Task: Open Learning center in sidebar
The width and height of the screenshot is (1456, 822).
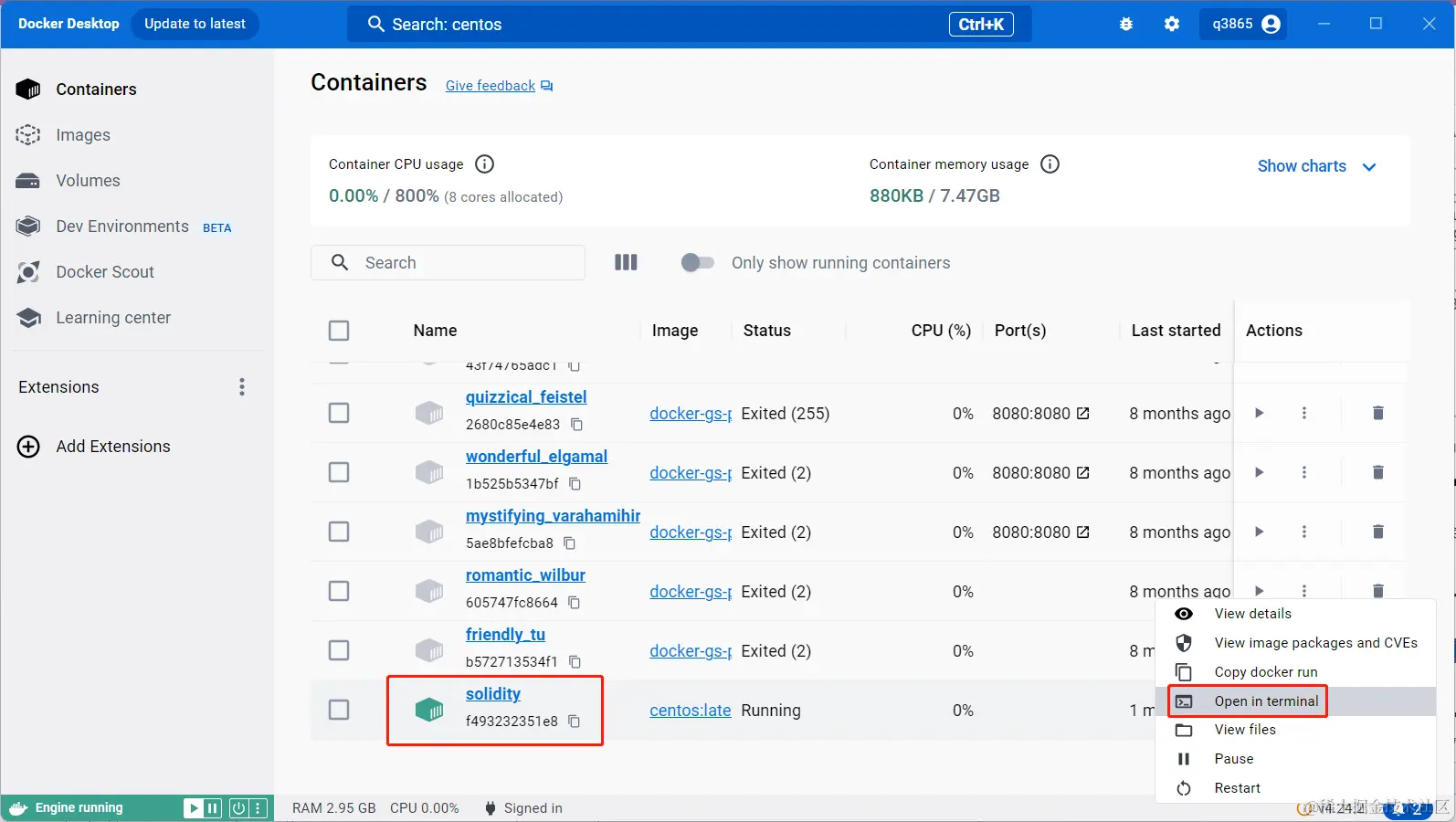Action: click(137, 318)
